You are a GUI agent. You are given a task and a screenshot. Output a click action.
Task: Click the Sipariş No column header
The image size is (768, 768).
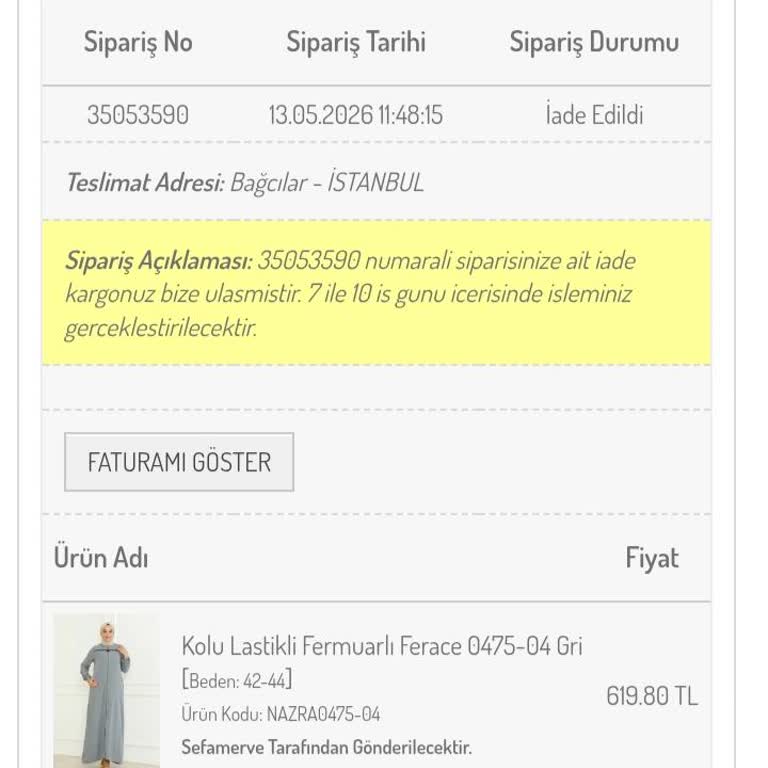[138, 42]
